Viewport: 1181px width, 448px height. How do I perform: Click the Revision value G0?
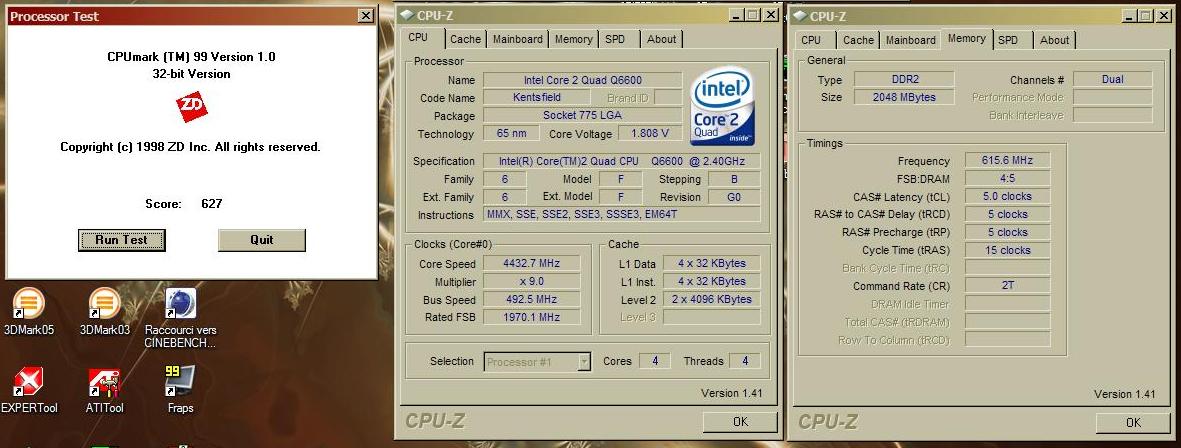click(x=734, y=197)
